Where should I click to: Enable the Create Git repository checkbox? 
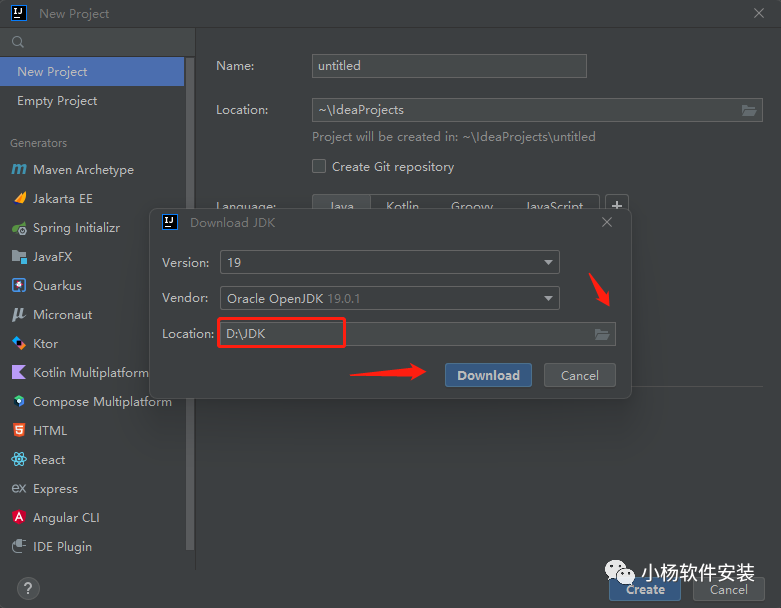319,167
